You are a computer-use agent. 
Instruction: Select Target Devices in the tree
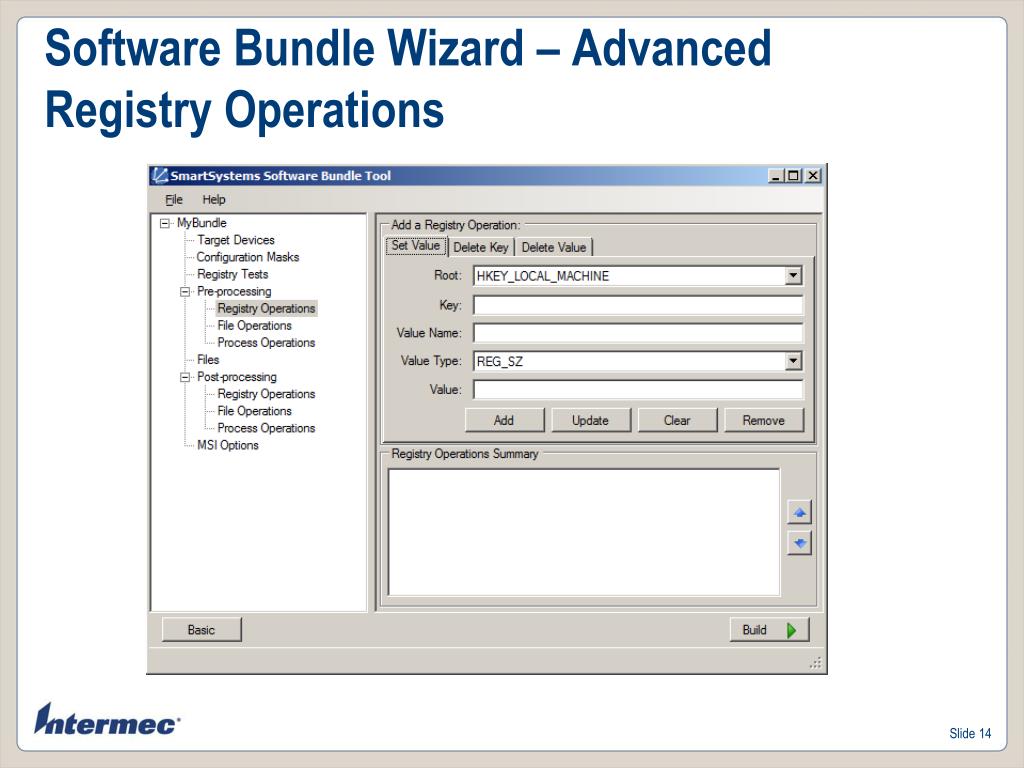pos(236,240)
